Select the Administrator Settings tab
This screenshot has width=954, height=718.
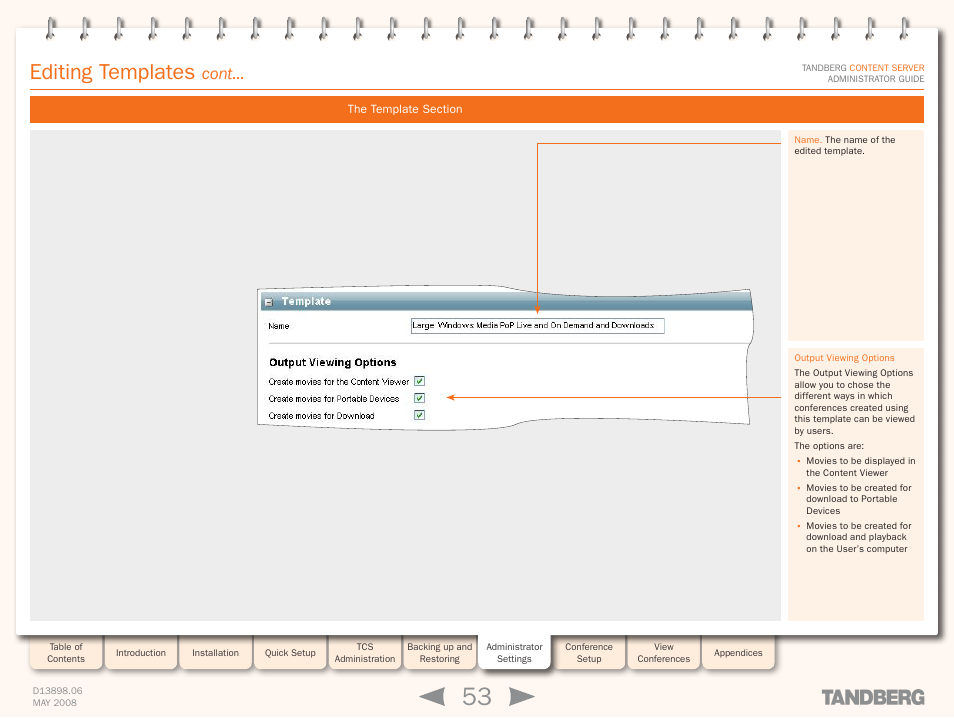514,652
